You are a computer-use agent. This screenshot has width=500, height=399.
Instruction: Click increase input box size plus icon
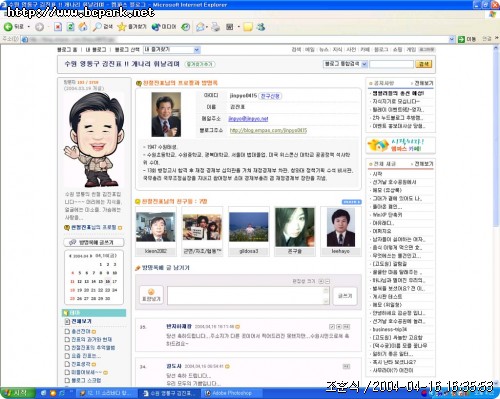coord(321,281)
